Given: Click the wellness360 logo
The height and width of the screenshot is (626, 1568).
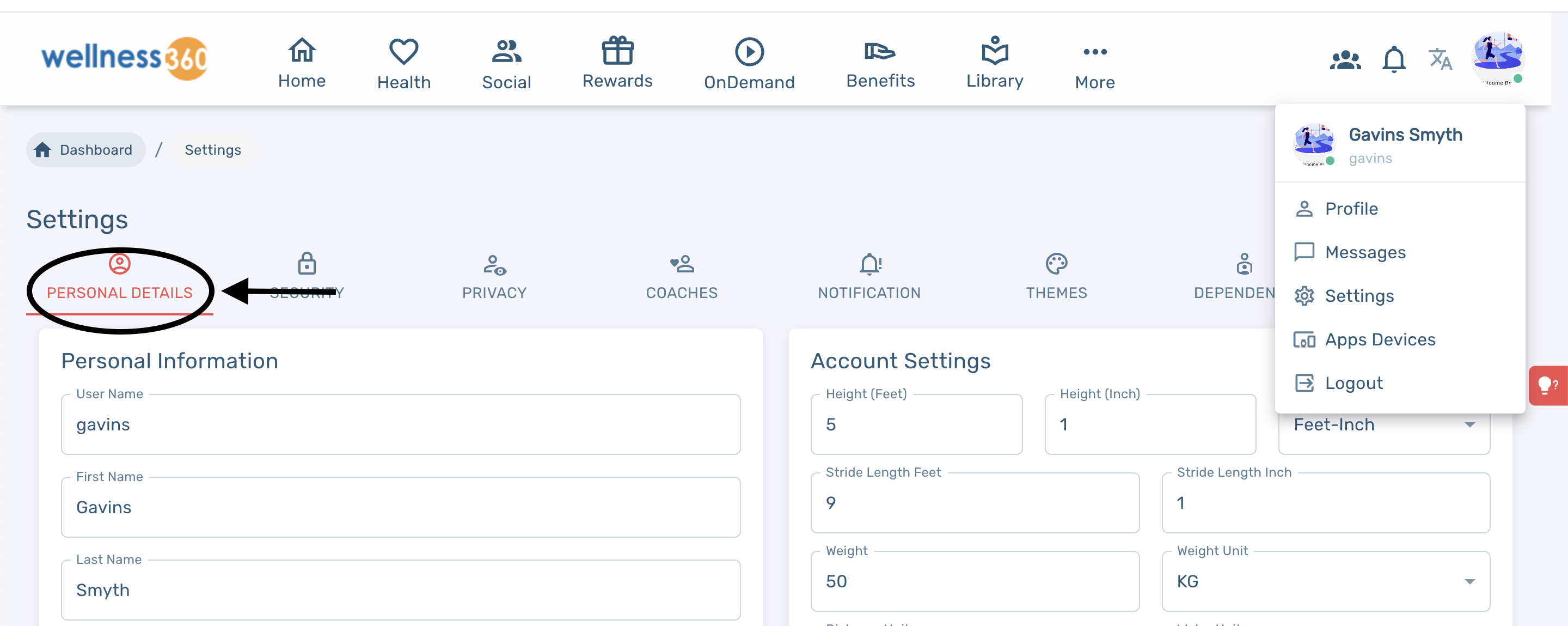Looking at the screenshot, I should click(124, 58).
